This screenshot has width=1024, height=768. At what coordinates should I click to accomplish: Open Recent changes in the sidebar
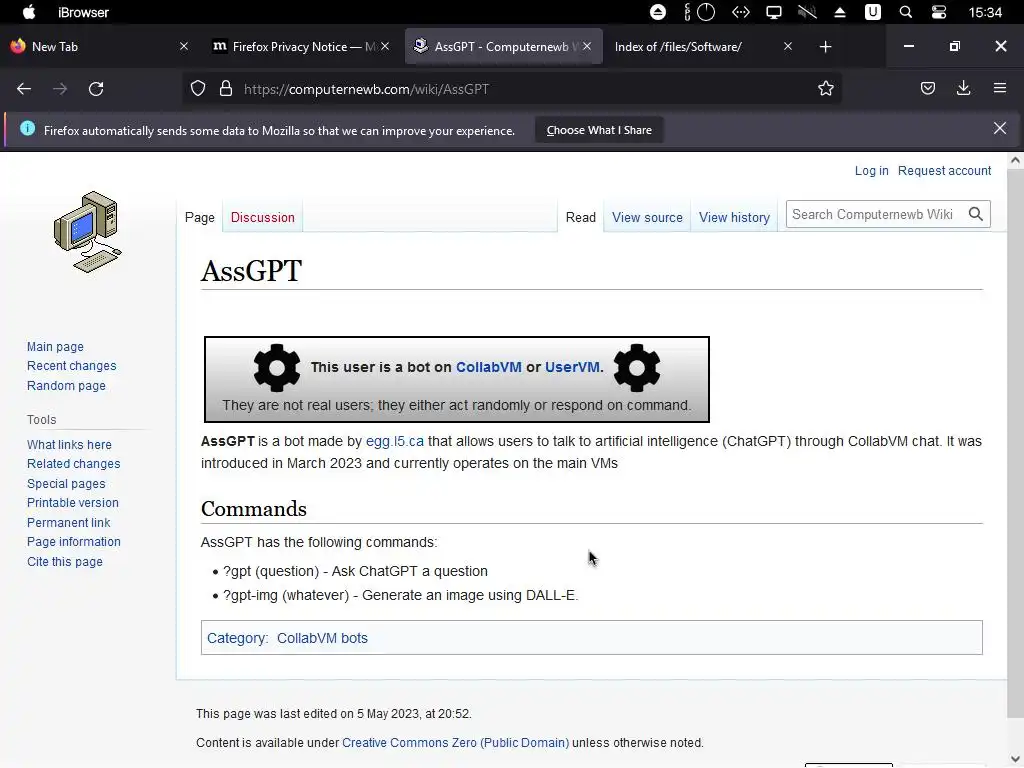(x=71, y=366)
